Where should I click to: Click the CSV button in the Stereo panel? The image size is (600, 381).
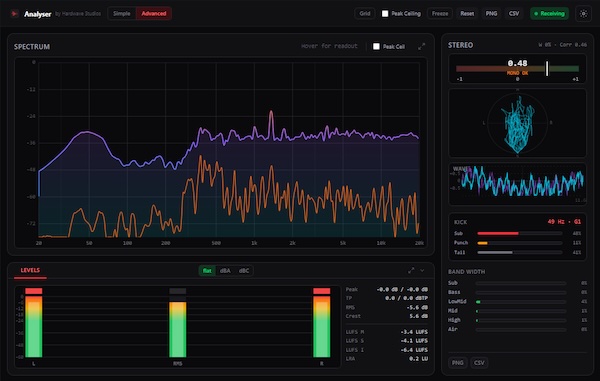[x=479, y=363]
